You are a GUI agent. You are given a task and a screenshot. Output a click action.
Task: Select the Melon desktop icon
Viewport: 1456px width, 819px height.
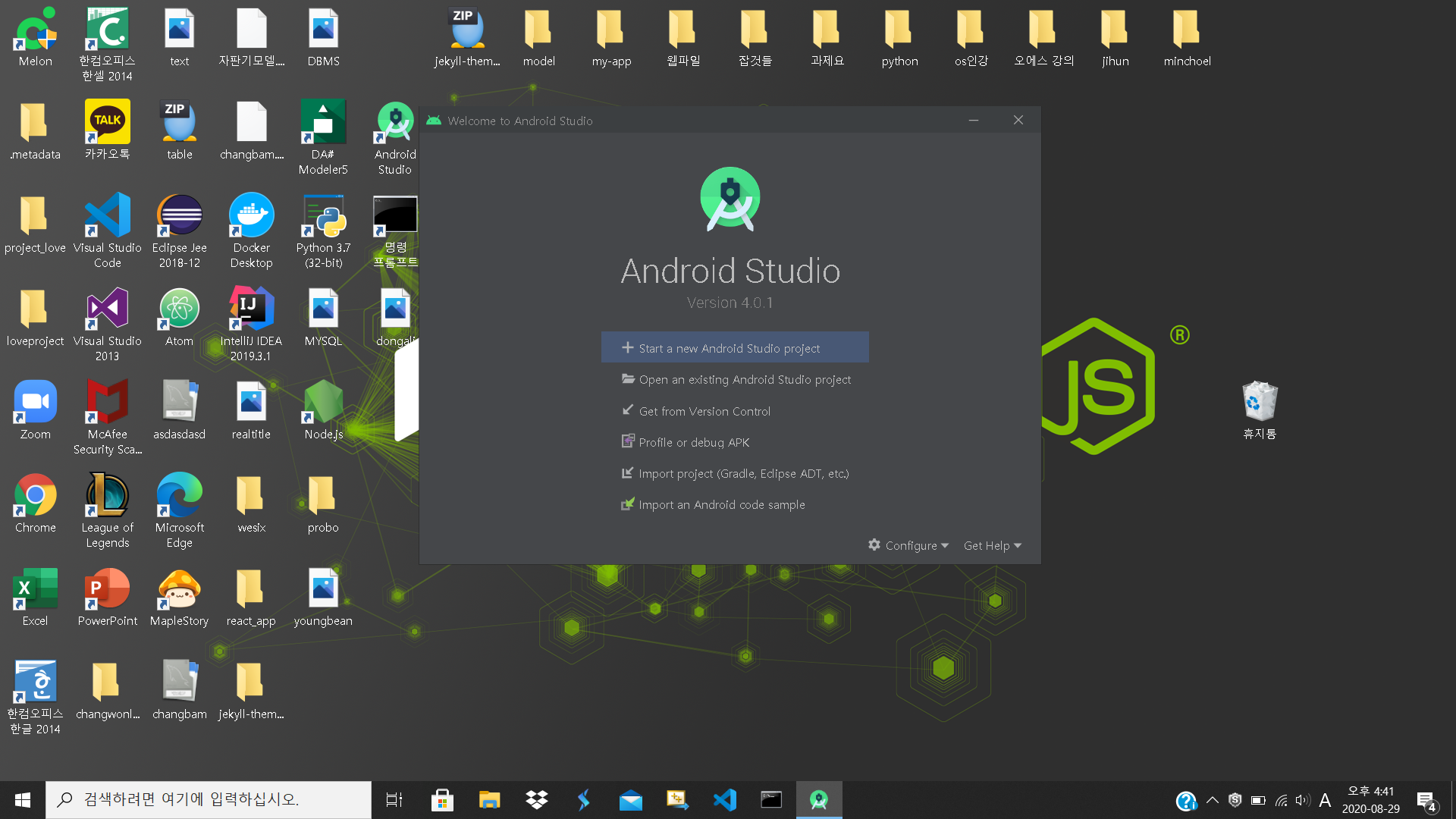coord(36,36)
